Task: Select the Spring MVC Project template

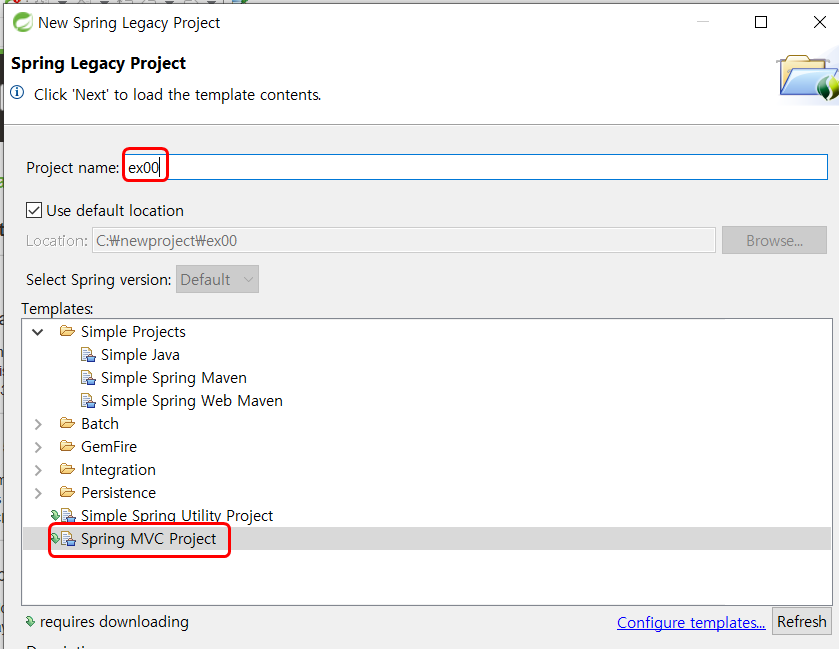Action: click(149, 539)
